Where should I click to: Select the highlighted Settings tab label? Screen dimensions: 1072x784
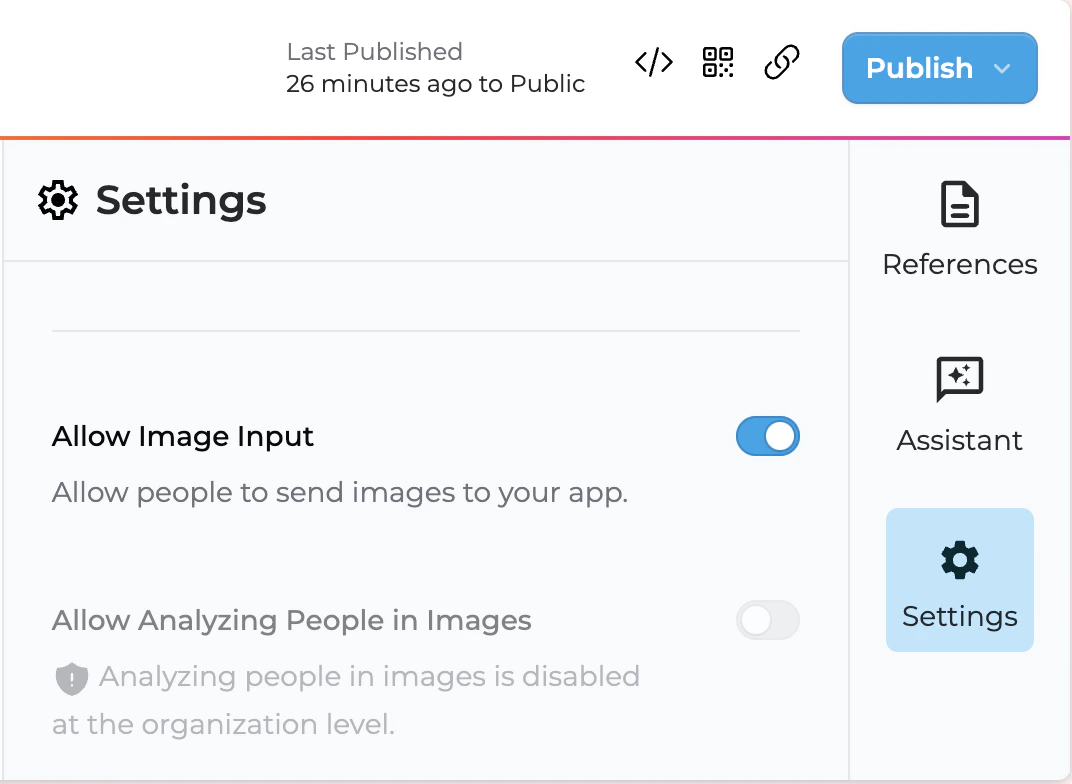960,617
